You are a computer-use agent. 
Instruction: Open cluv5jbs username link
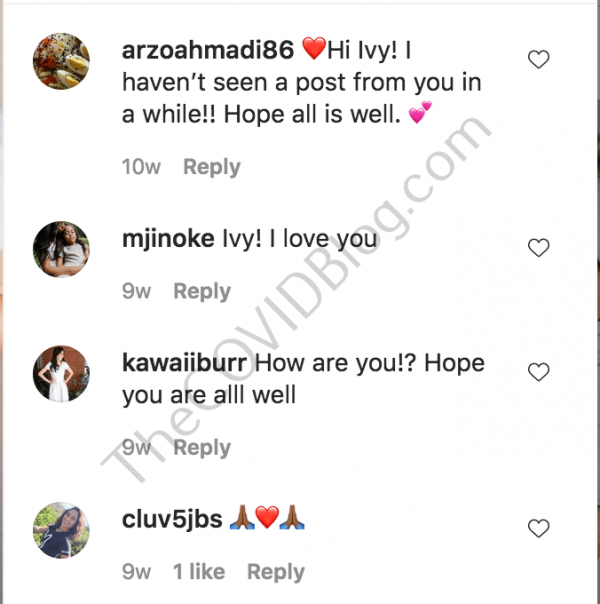[172, 520]
